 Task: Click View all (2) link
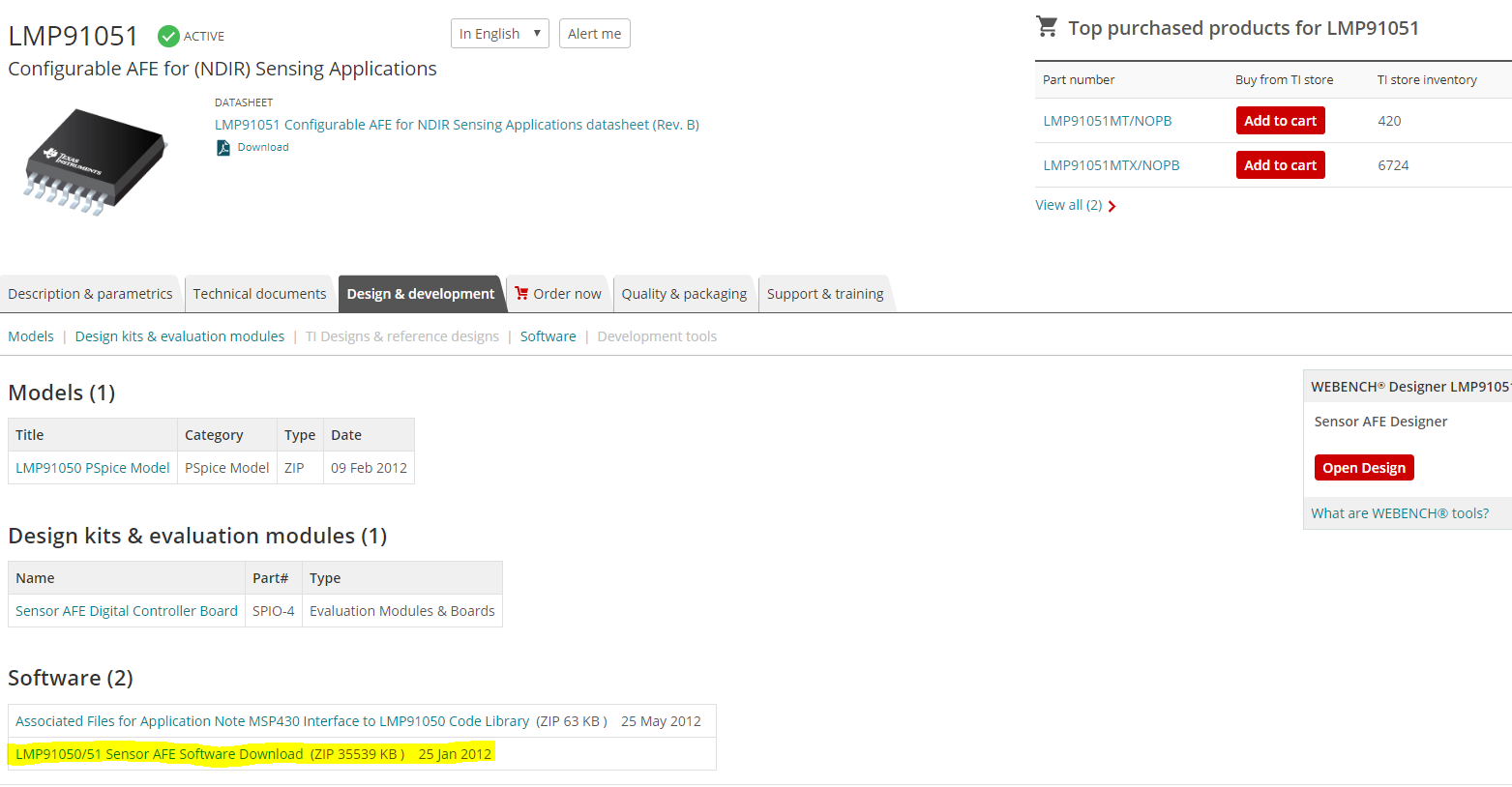[1068, 205]
